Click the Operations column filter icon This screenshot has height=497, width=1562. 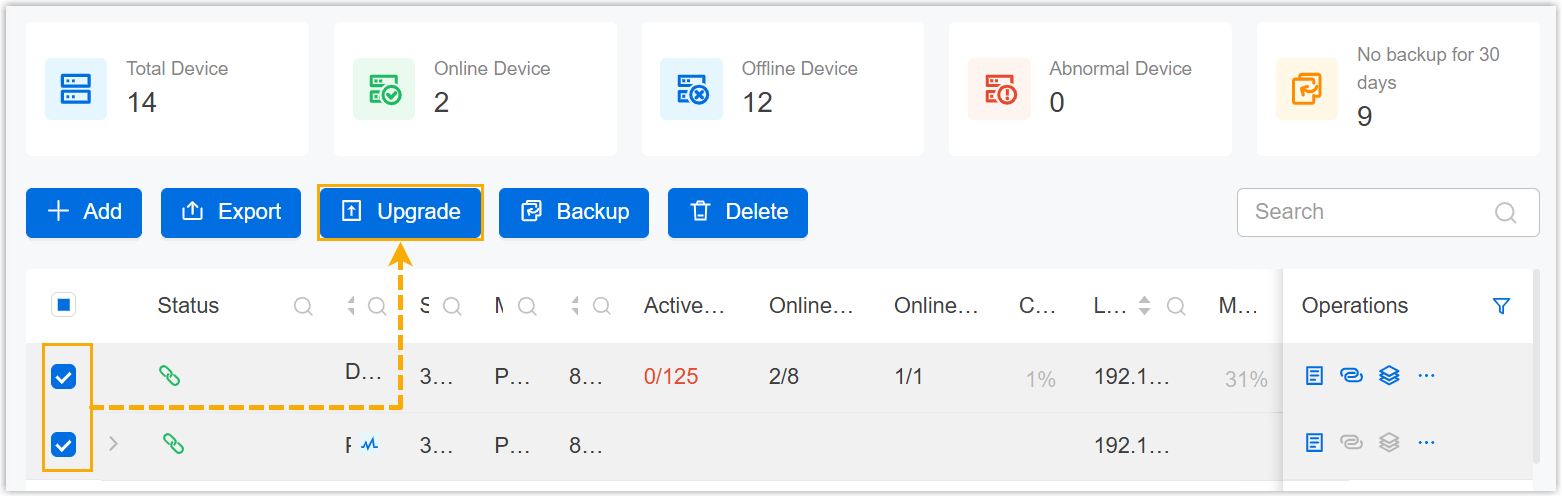click(x=1500, y=306)
